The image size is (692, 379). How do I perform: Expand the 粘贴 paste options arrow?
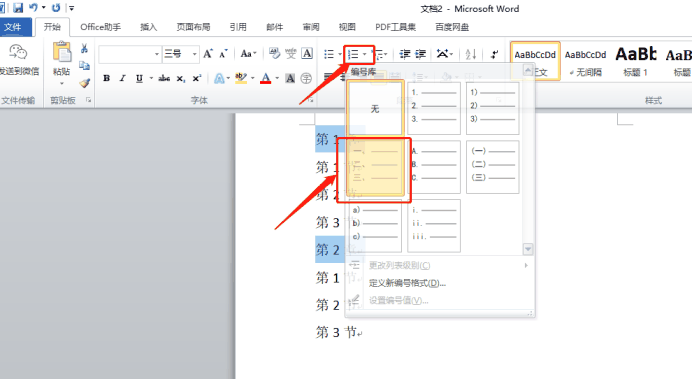point(62,83)
